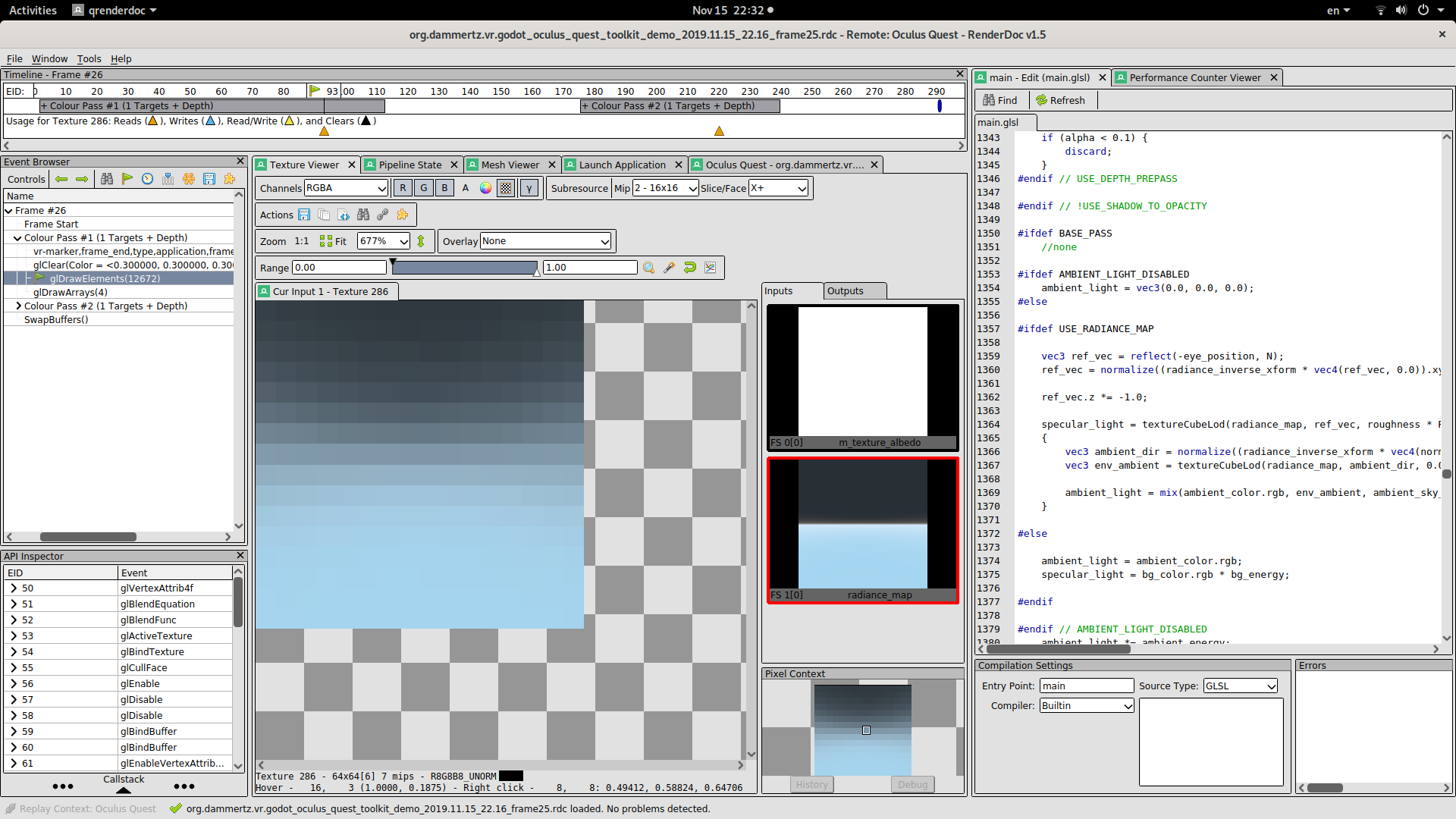This screenshot has width=1456, height=819.
Task: Click the green vertical flip arrow icon
Action: [x=422, y=241]
